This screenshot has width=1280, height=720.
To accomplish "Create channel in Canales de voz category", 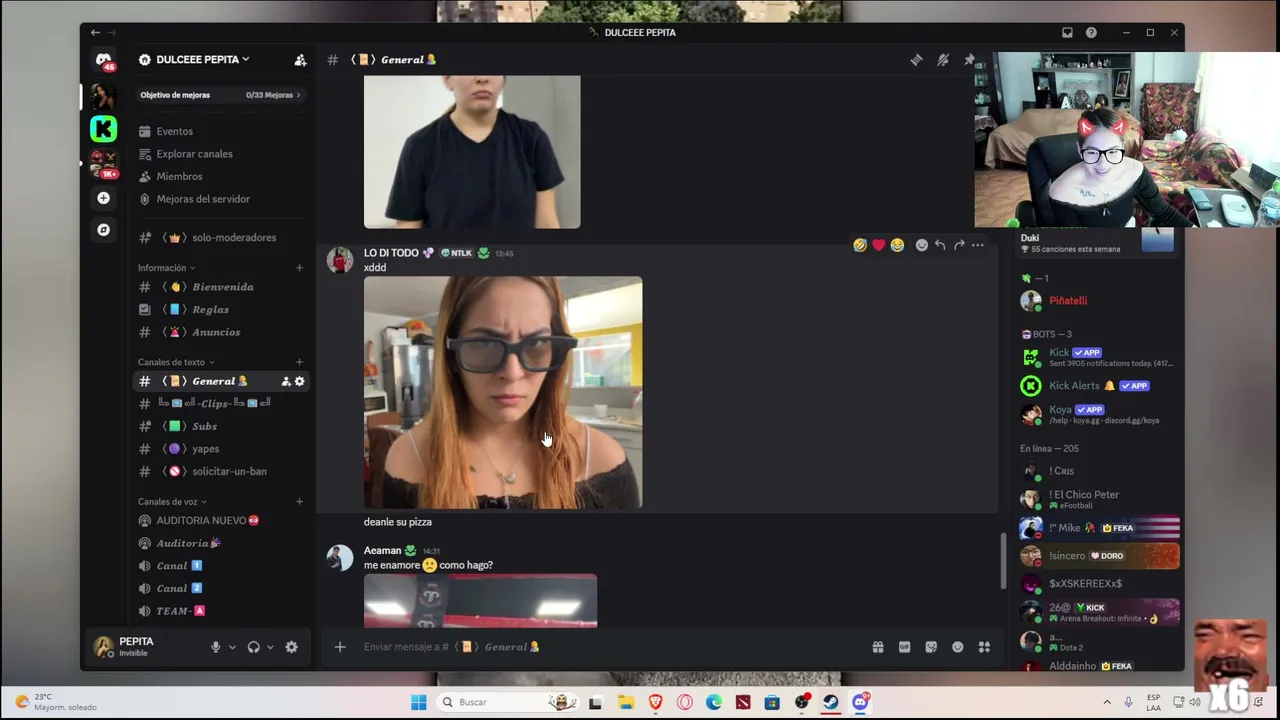I will [299, 502].
